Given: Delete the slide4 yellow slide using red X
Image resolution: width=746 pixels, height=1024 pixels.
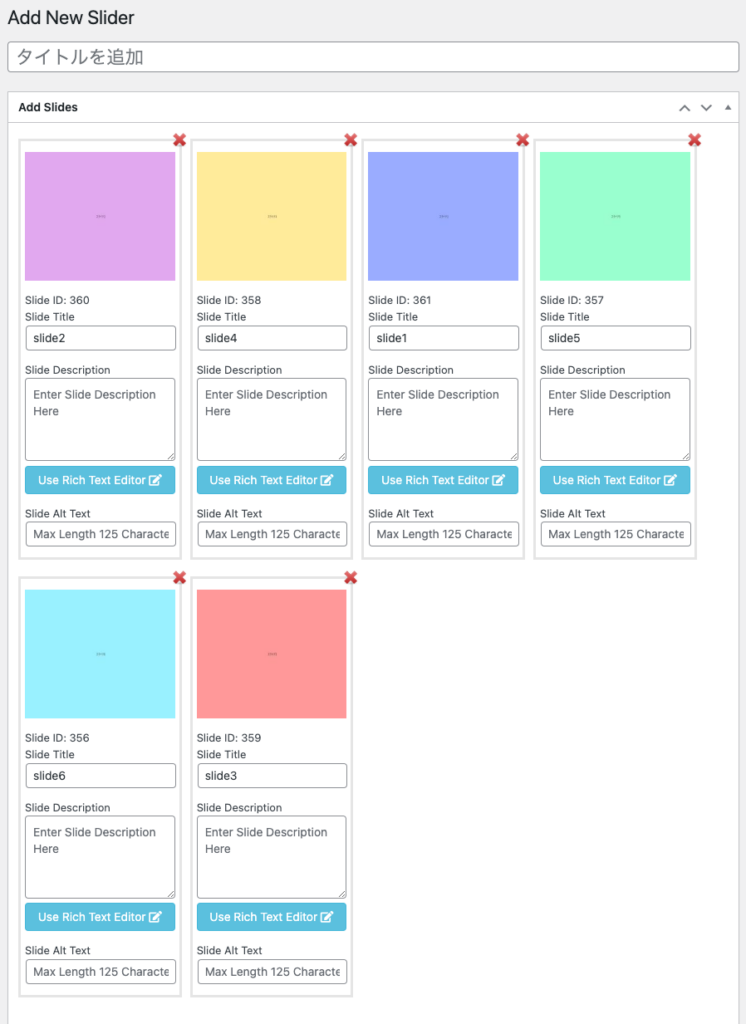Looking at the screenshot, I should click(351, 140).
